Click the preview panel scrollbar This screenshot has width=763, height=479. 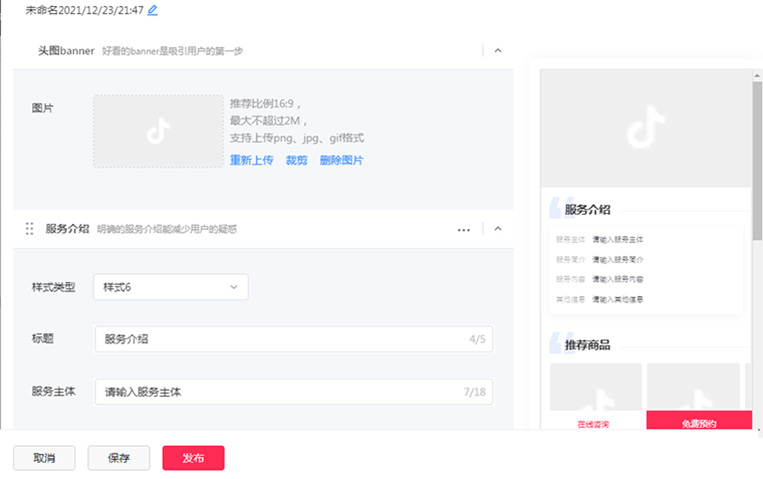(757, 161)
